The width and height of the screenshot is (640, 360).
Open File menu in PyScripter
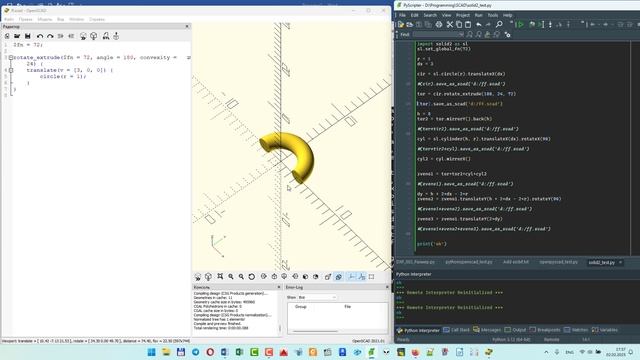click(402, 15)
